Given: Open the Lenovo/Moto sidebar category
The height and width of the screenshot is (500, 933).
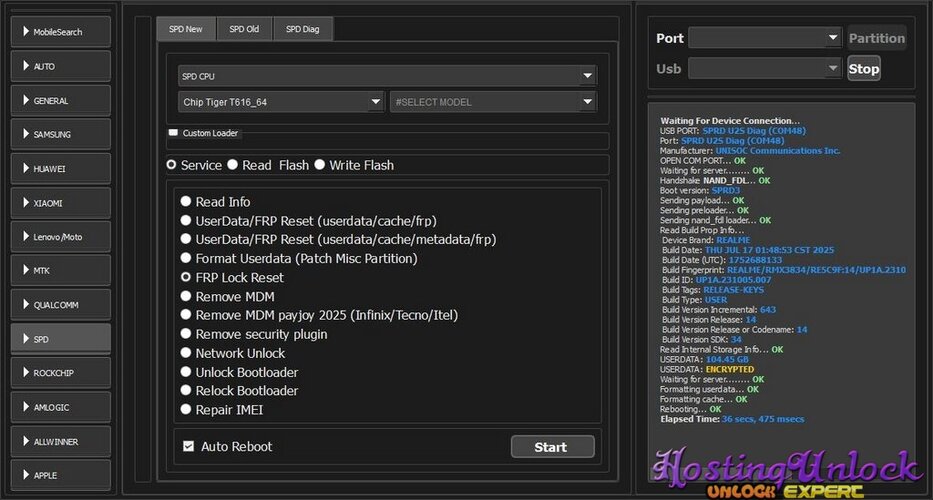Looking at the screenshot, I should point(60,237).
